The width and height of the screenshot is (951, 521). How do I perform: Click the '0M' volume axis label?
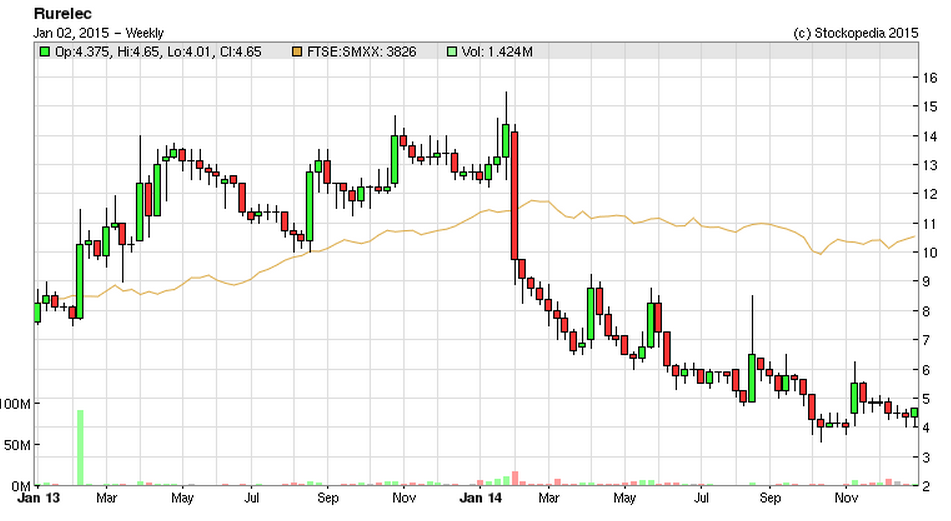pos(21,486)
